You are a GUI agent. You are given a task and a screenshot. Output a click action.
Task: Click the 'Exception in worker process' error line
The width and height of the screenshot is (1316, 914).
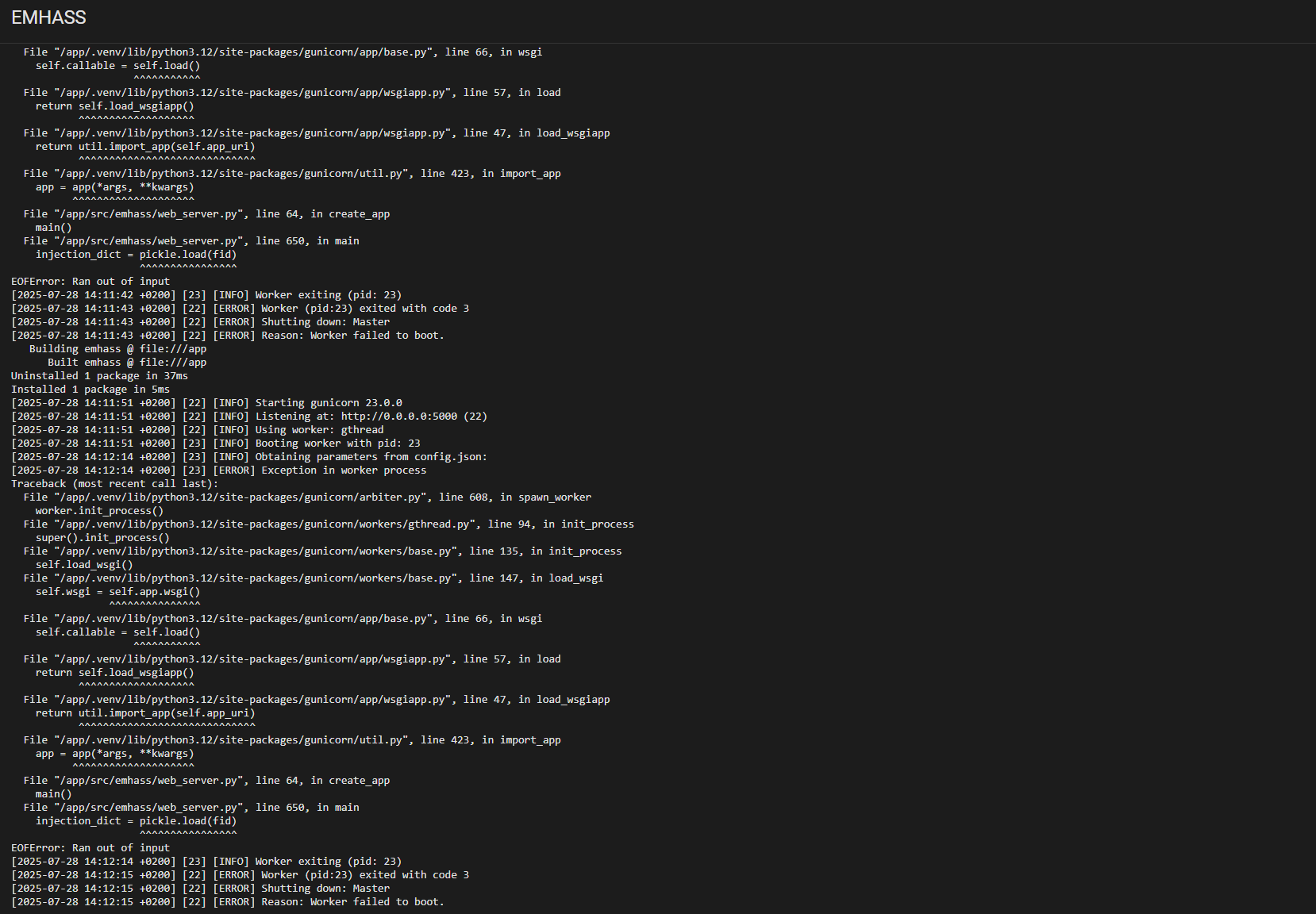[x=218, y=470]
